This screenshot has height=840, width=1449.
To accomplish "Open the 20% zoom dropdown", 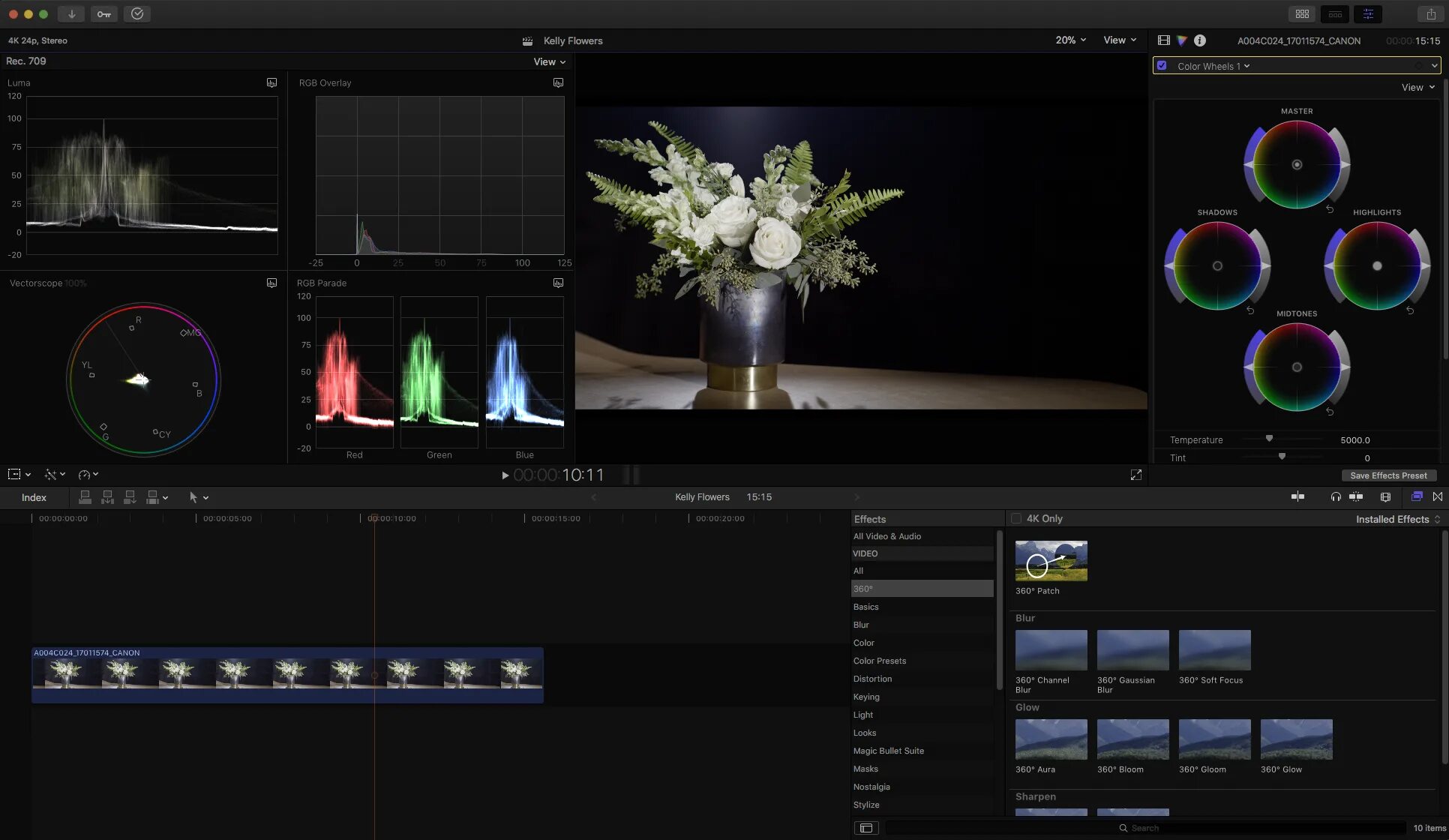I will [x=1070, y=40].
